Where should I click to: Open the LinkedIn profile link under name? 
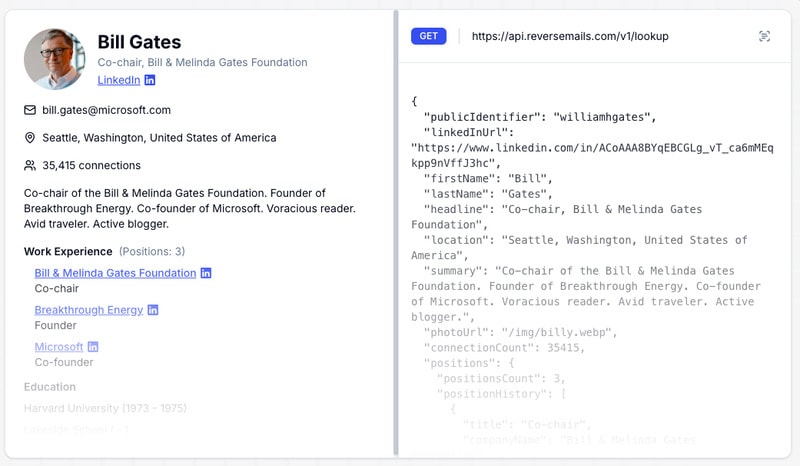(x=118, y=80)
